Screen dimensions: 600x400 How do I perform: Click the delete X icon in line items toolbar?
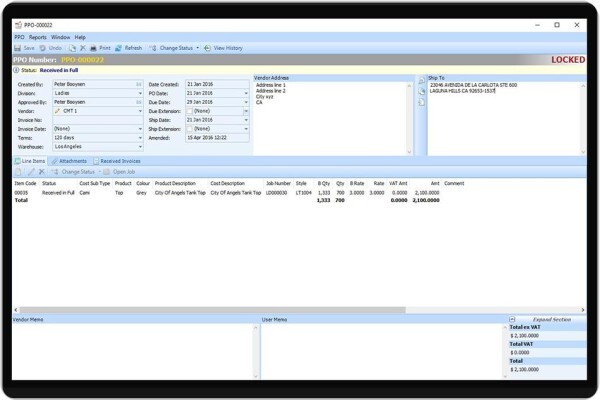42,172
